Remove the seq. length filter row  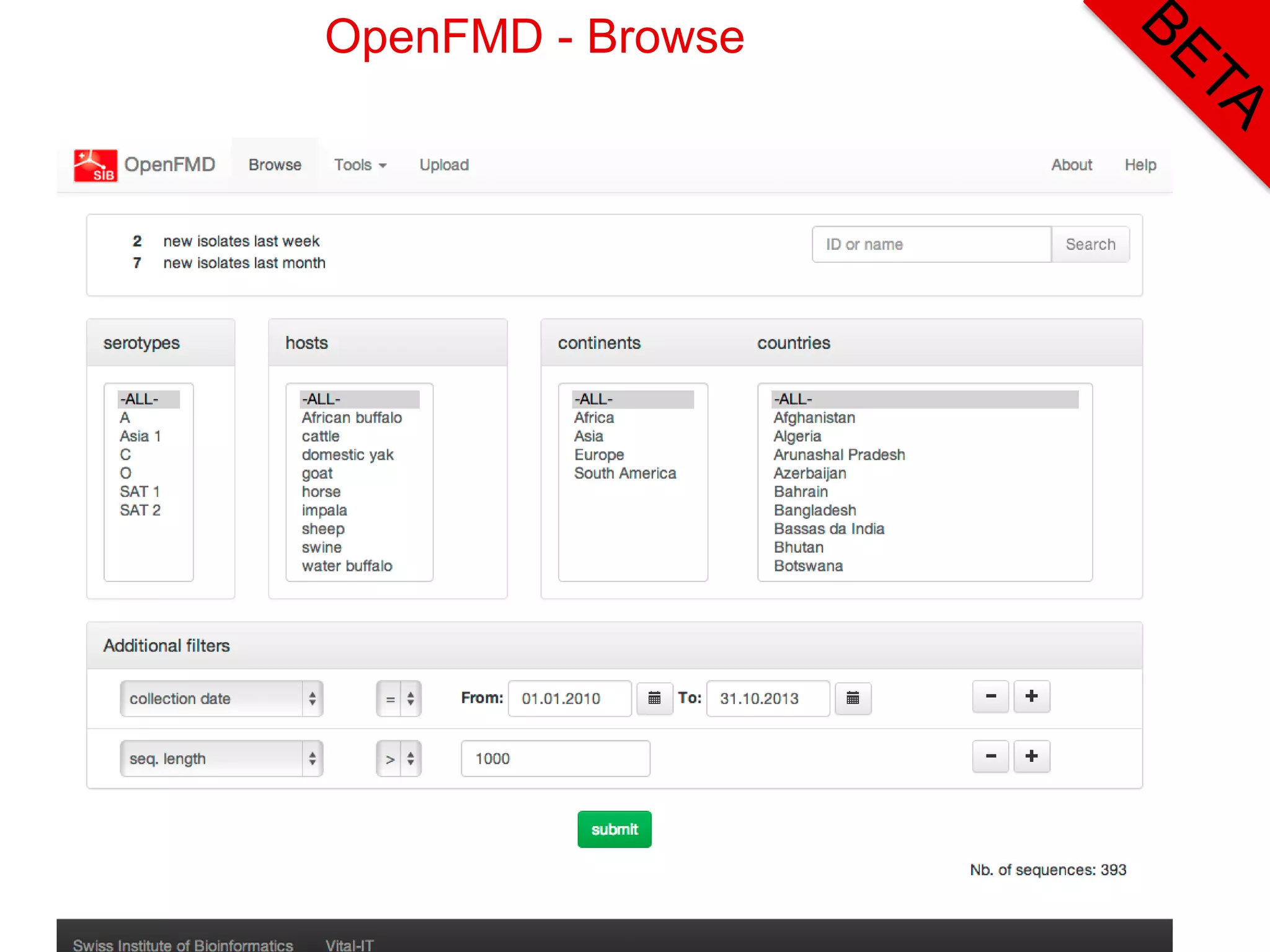pos(990,756)
